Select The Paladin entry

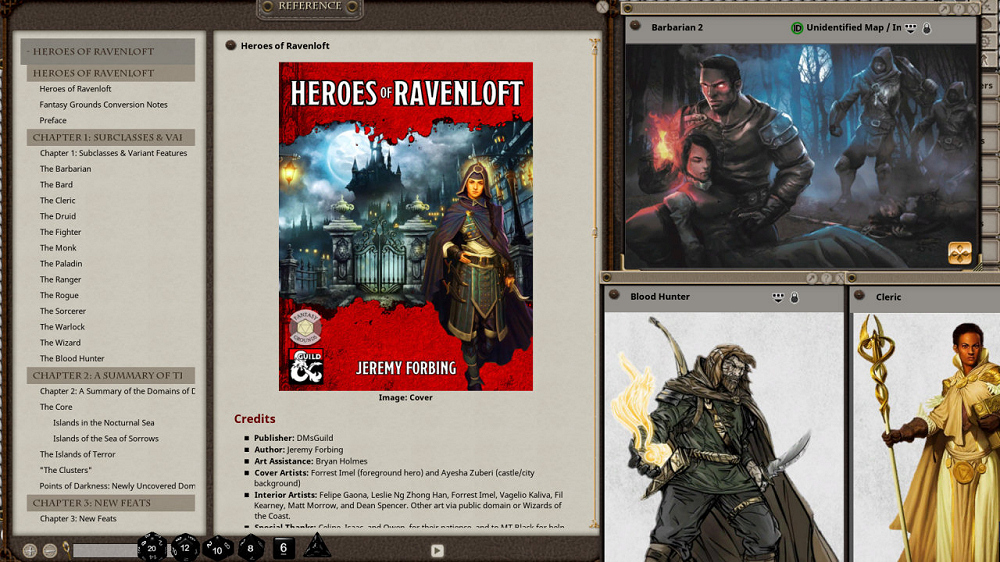[61, 263]
